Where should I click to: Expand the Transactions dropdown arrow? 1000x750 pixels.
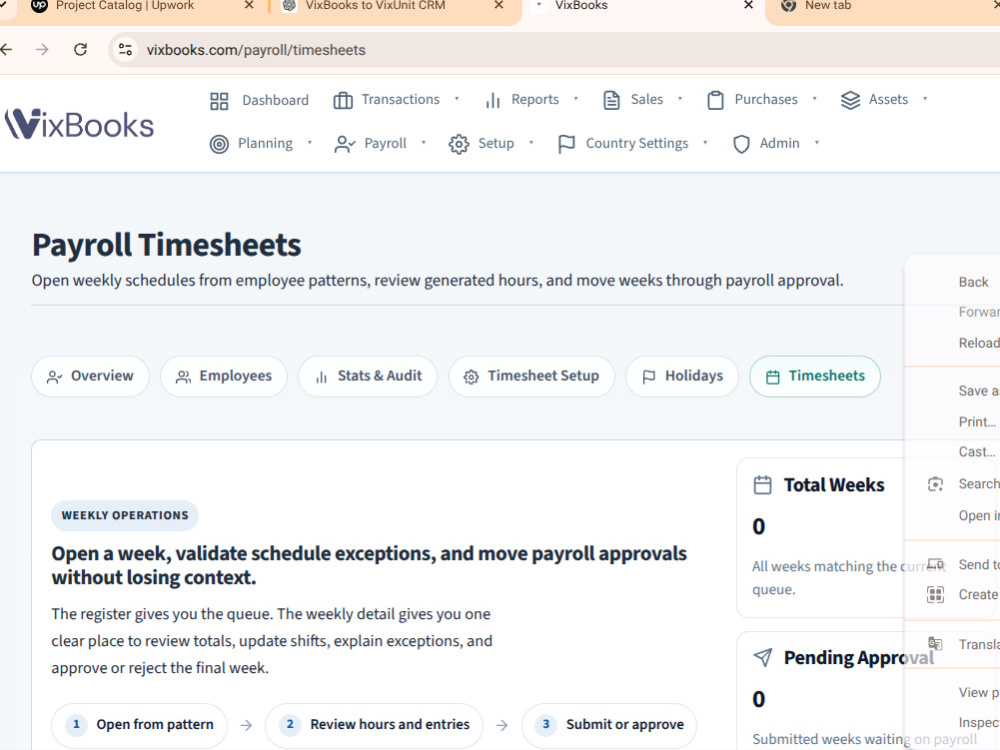(x=457, y=99)
